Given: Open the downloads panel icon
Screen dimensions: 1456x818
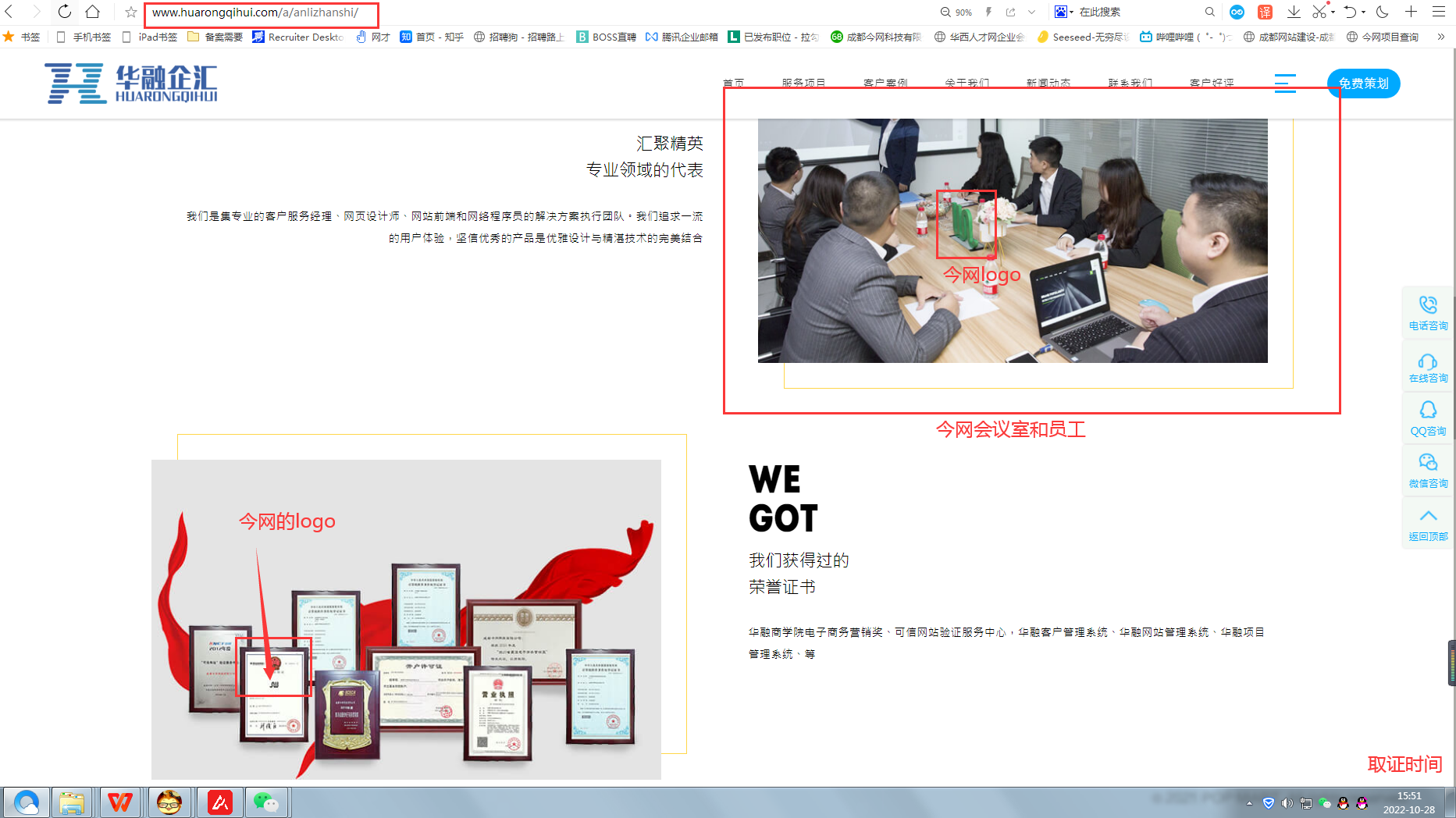Looking at the screenshot, I should [x=1294, y=12].
